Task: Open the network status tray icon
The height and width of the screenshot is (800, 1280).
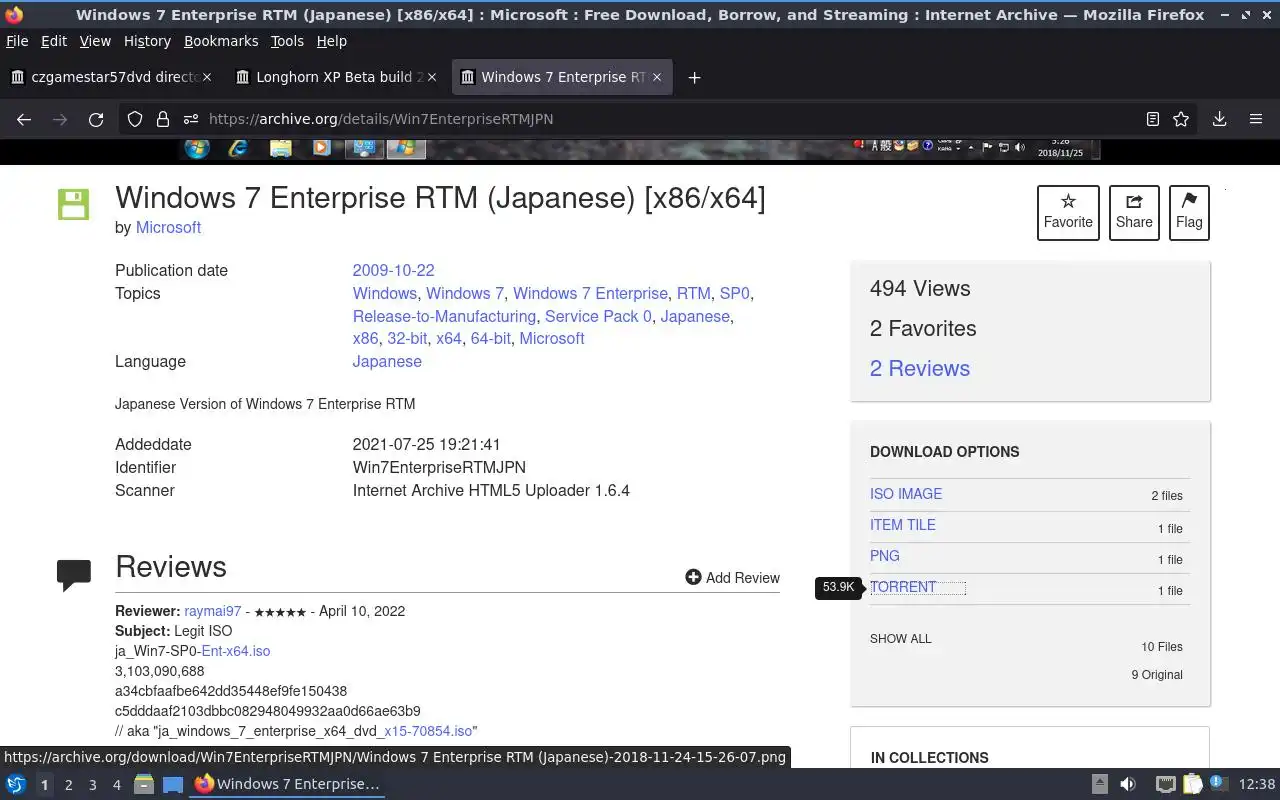Action: [1165, 785]
